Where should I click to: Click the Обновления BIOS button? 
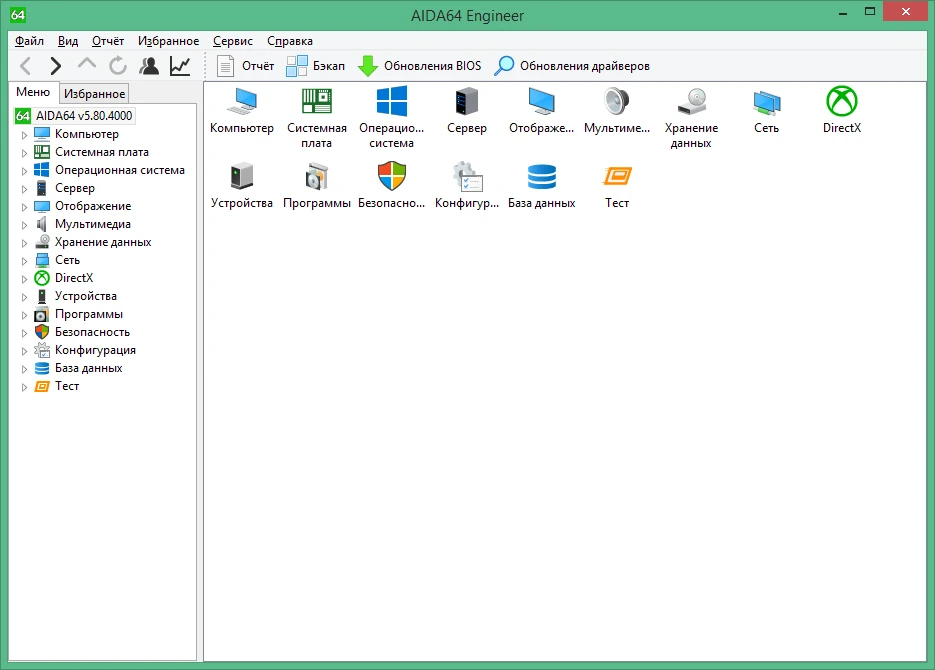click(419, 66)
